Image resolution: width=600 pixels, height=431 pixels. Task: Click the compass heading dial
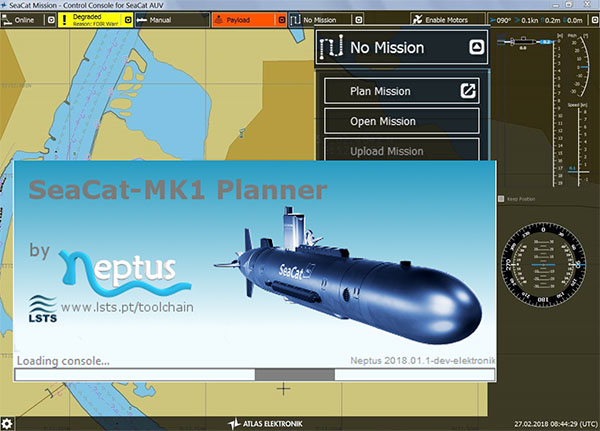coord(543,264)
